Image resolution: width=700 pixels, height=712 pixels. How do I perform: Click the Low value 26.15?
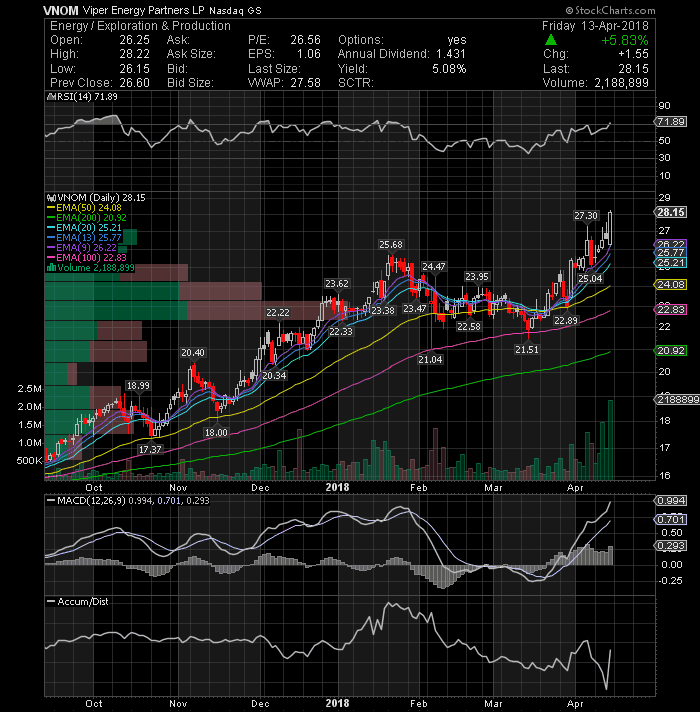(134, 69)
